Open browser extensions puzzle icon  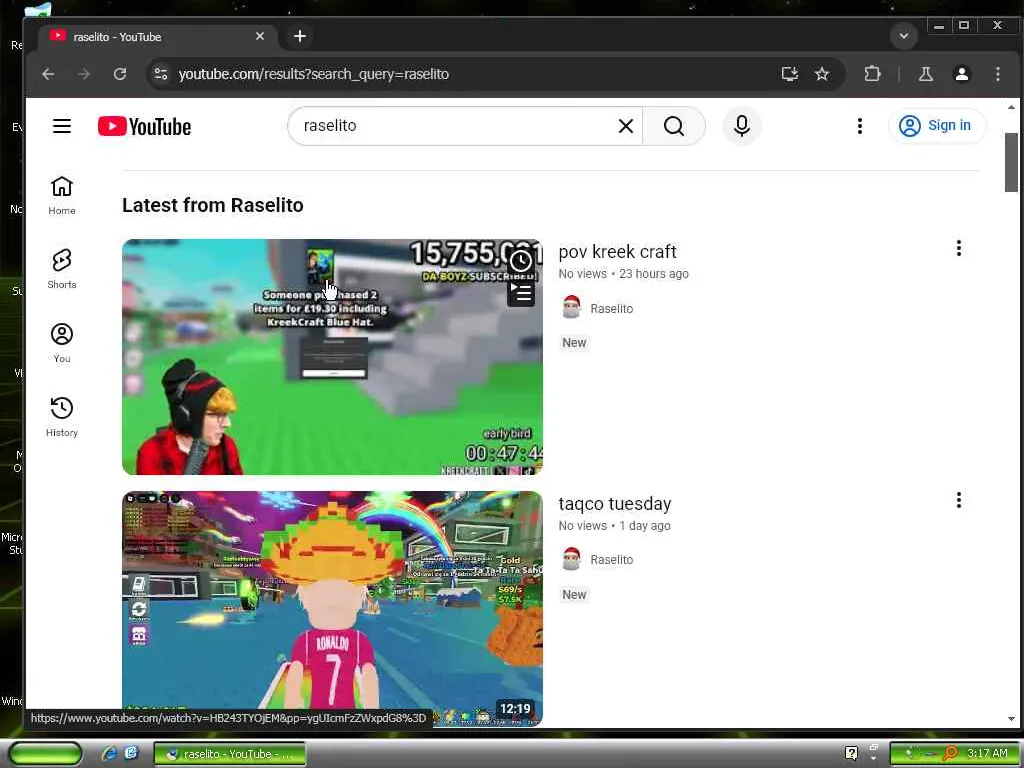872,74
